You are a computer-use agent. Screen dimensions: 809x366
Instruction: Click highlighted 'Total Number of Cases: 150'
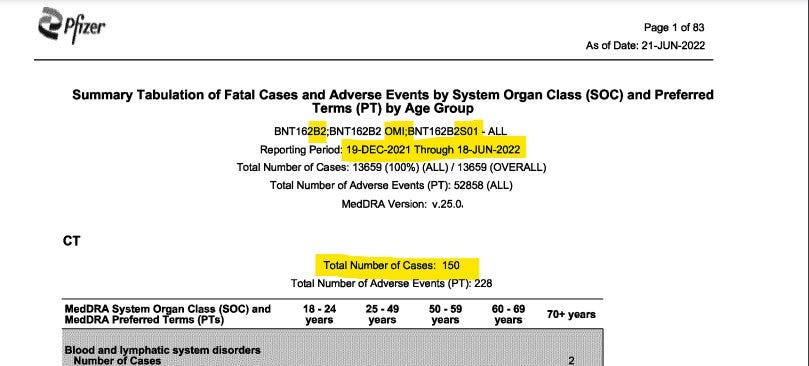point(392,266)
